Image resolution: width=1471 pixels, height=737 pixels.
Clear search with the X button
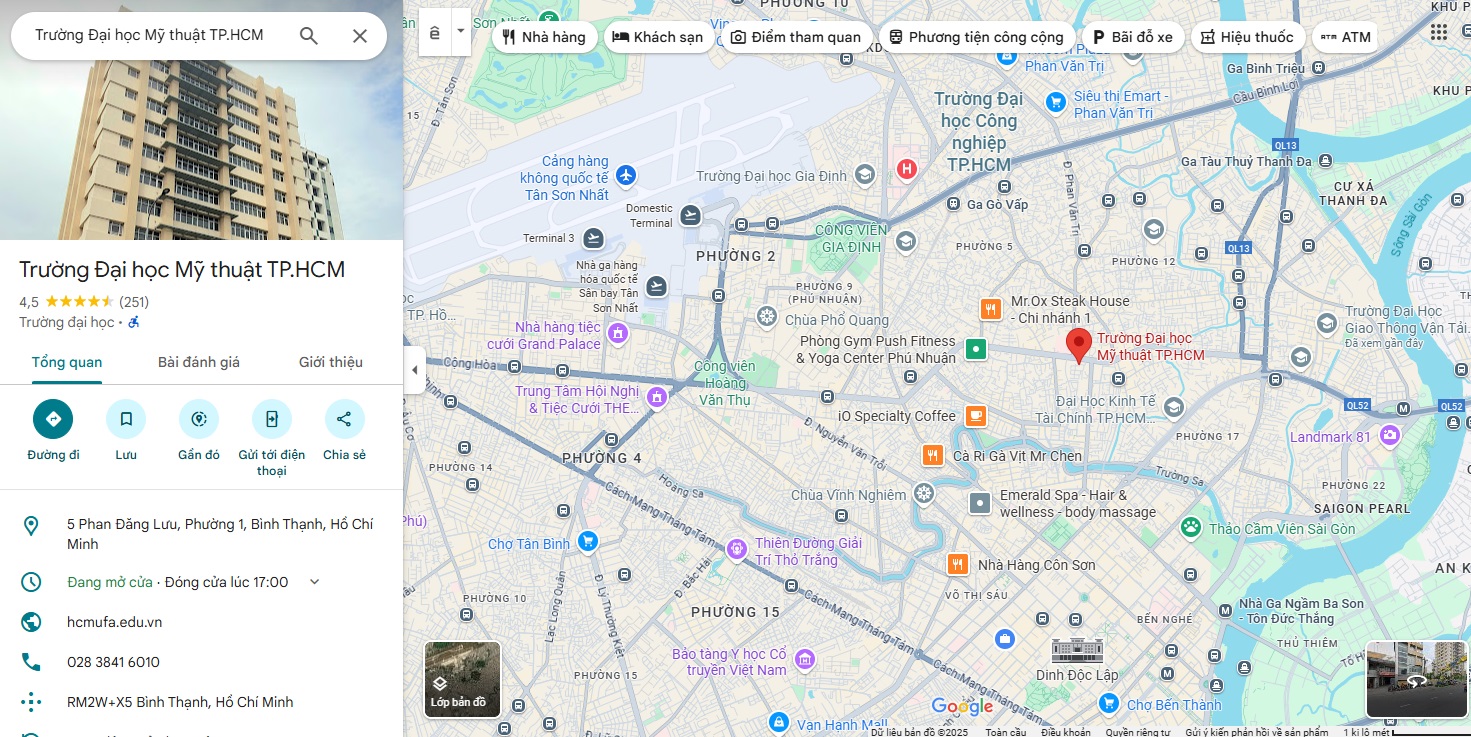click(x=360, y=36)
